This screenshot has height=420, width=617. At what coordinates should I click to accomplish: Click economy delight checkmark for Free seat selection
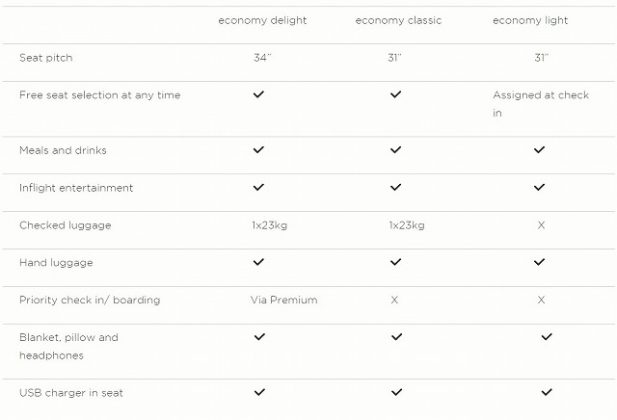(x=259, y=95)
